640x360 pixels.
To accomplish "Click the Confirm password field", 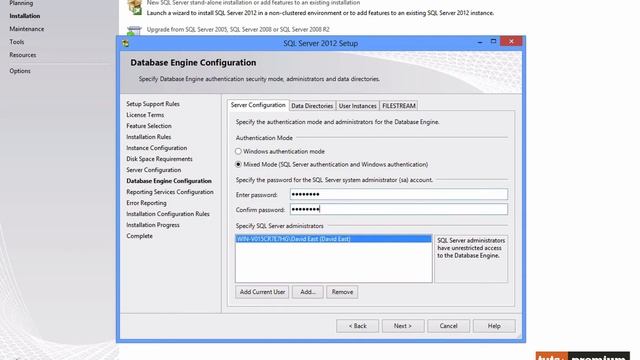I will 399,209.
